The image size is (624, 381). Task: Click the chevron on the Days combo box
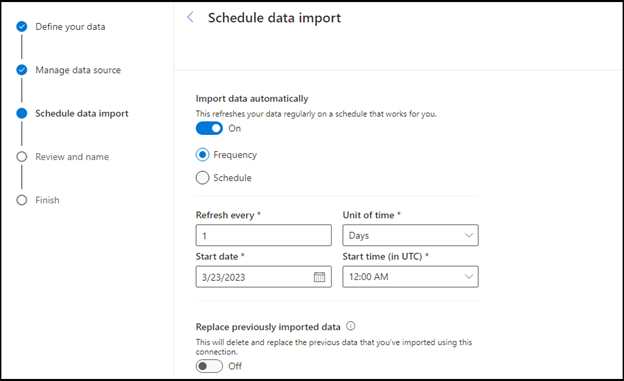coord(469,235)
